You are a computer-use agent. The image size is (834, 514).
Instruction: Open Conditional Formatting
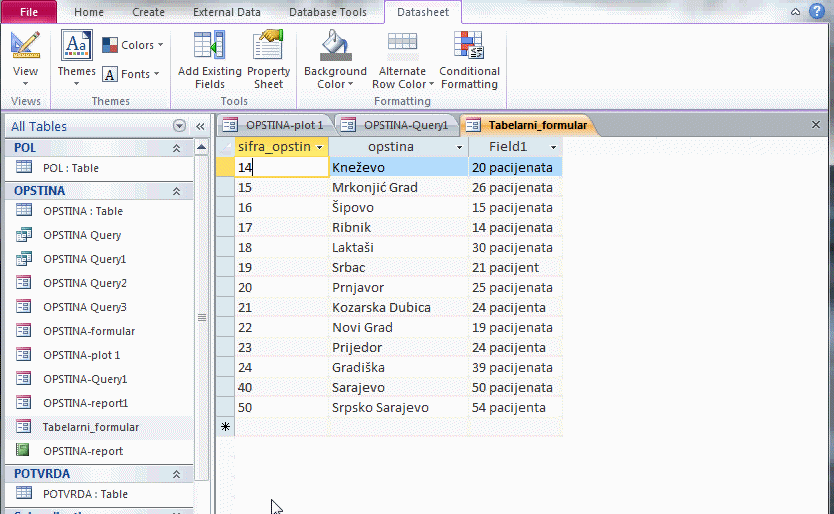469,60
